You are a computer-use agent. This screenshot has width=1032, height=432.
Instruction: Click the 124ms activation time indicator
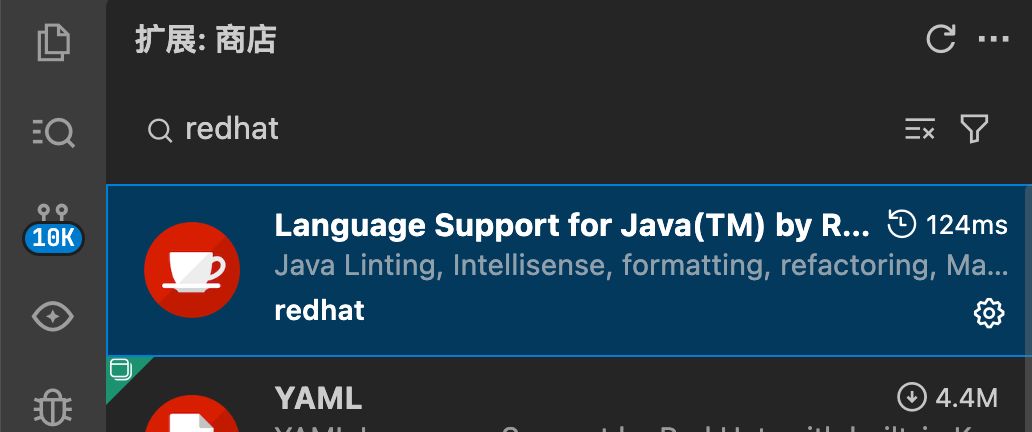[948, 226]
